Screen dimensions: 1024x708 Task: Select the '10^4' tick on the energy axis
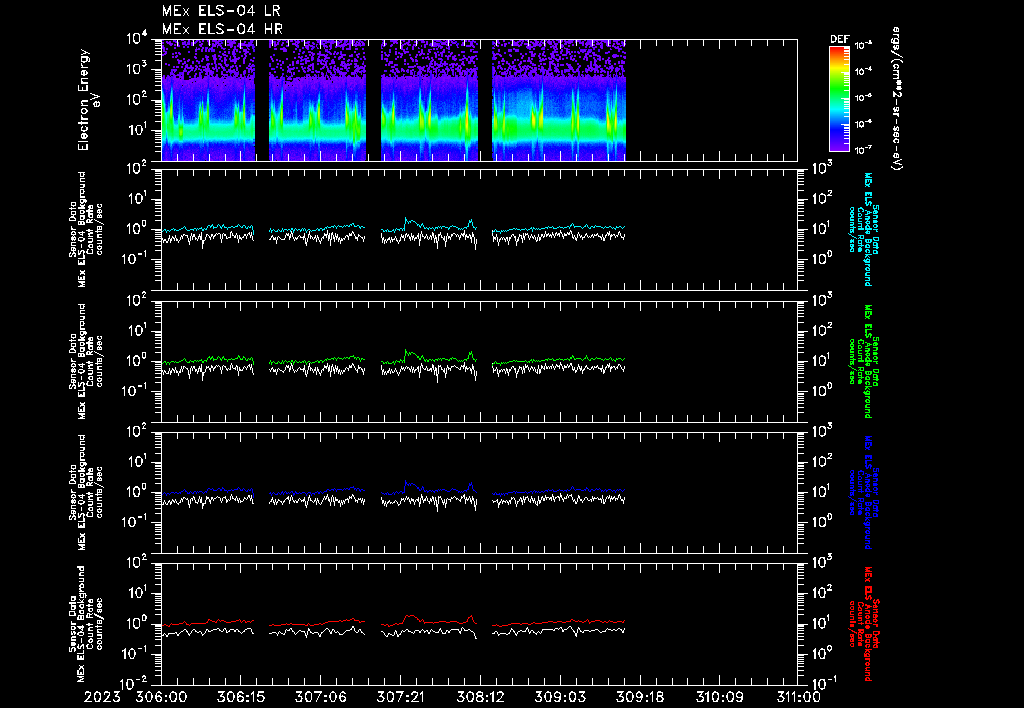point(137,39)
